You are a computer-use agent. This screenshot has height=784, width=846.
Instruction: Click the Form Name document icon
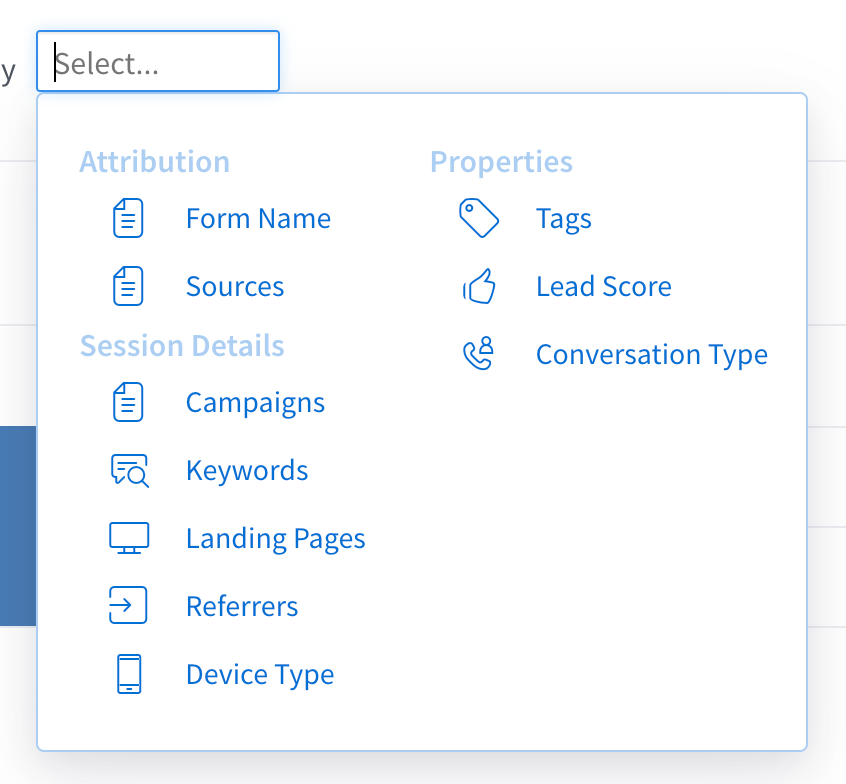pos(128,218)
